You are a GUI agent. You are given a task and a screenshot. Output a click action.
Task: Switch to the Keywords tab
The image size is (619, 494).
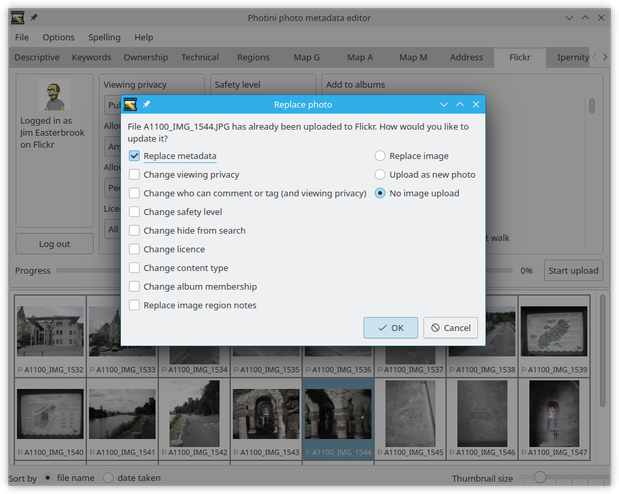[91, 57]
